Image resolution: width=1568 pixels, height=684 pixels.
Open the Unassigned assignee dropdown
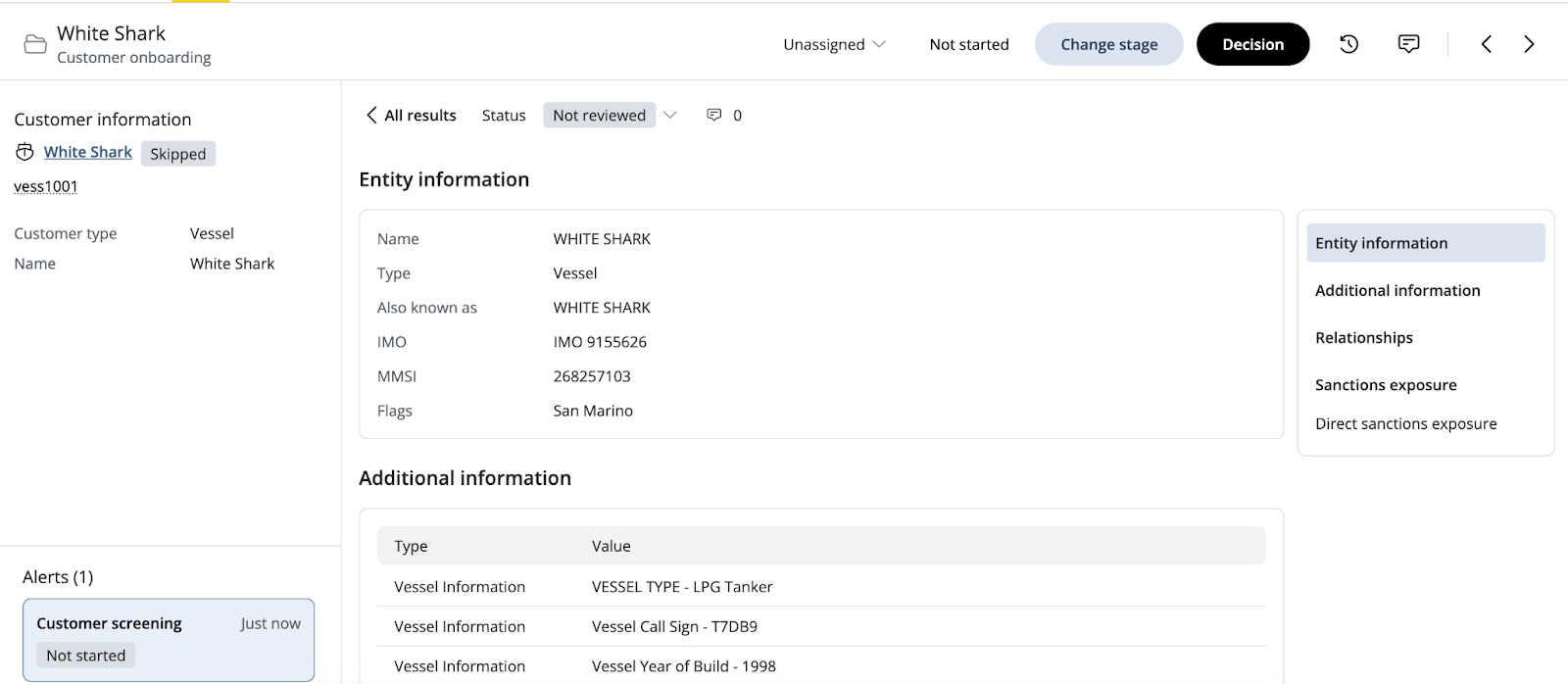click(x=834, y=44)
